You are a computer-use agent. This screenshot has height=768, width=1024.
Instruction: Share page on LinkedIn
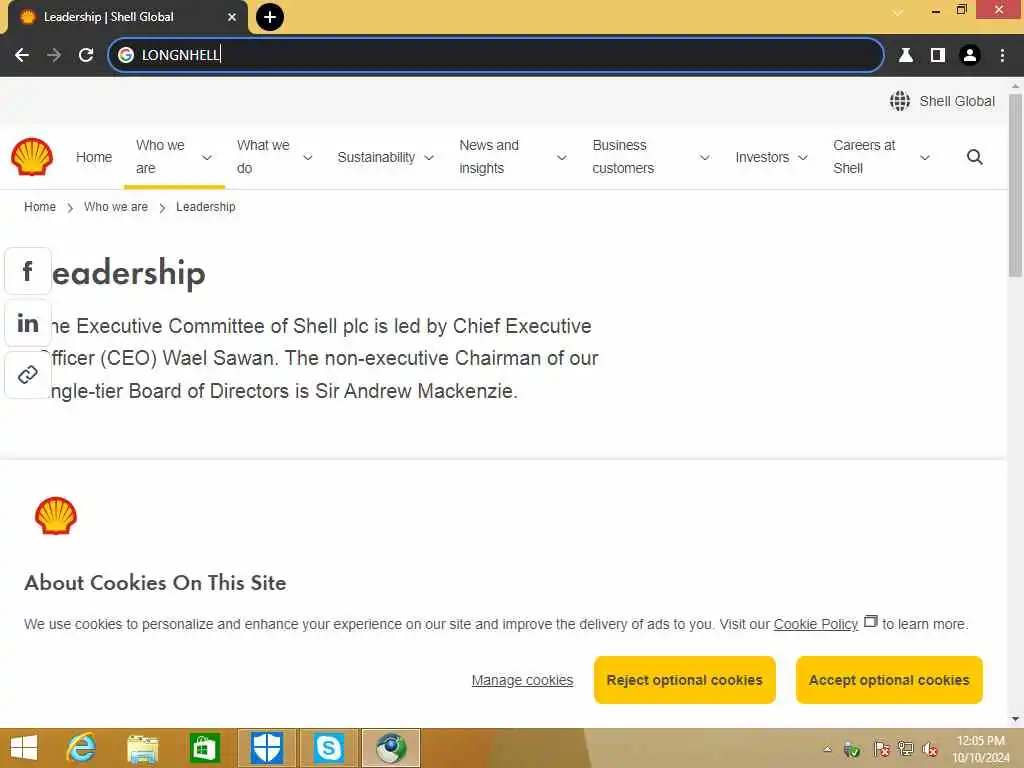coord(27,323)
